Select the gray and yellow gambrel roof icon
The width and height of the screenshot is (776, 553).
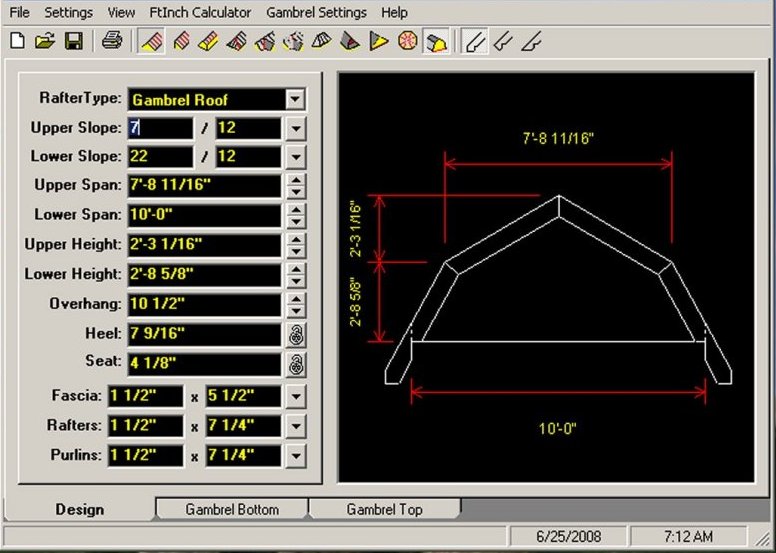click(x=436, y=41)
